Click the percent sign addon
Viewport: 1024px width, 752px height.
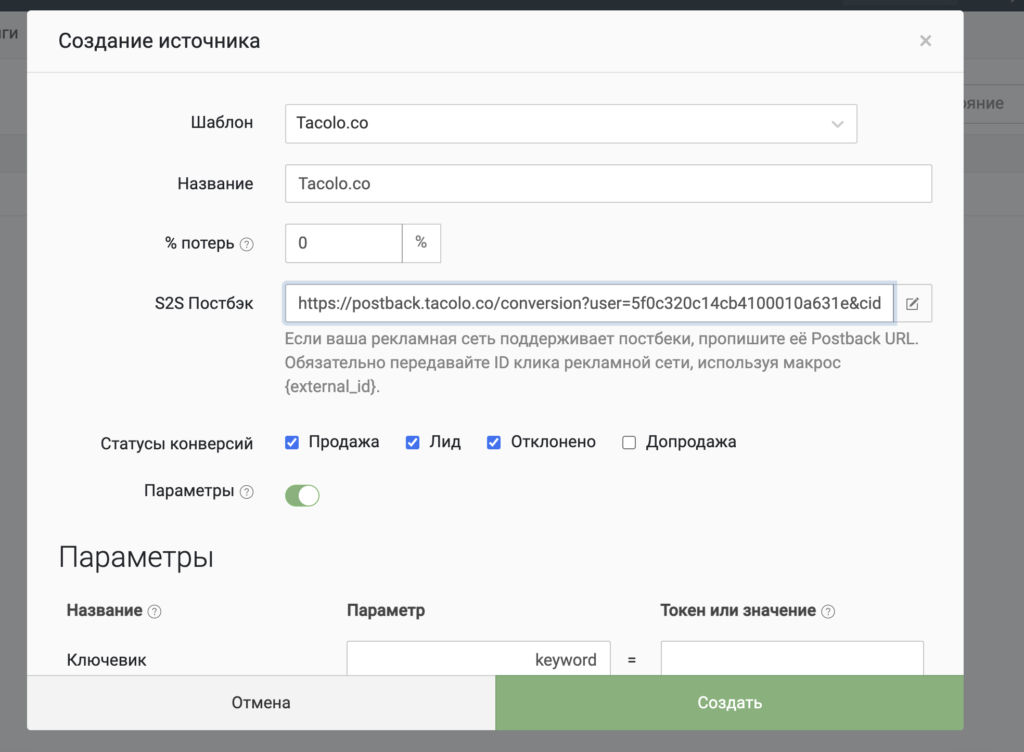pos(421,243)
